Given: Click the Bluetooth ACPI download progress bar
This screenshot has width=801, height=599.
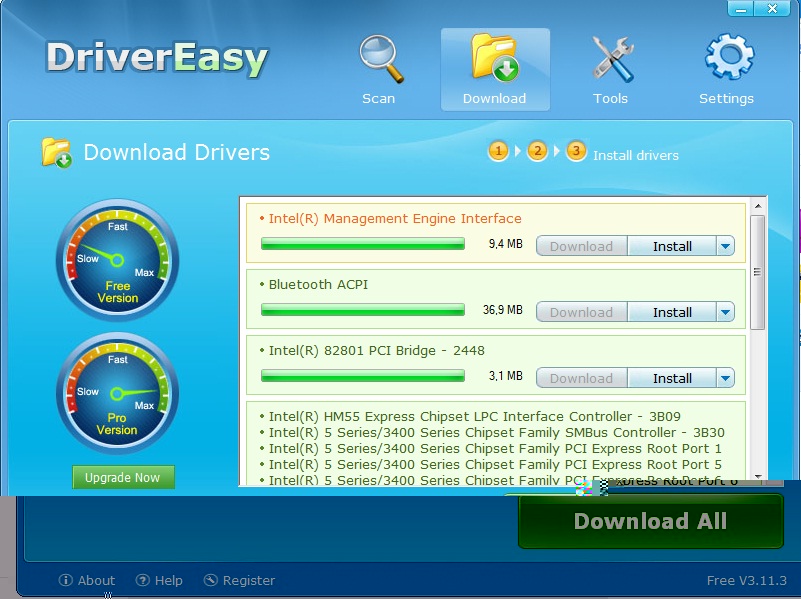Looking at the screenshot, I should point(363,309).
